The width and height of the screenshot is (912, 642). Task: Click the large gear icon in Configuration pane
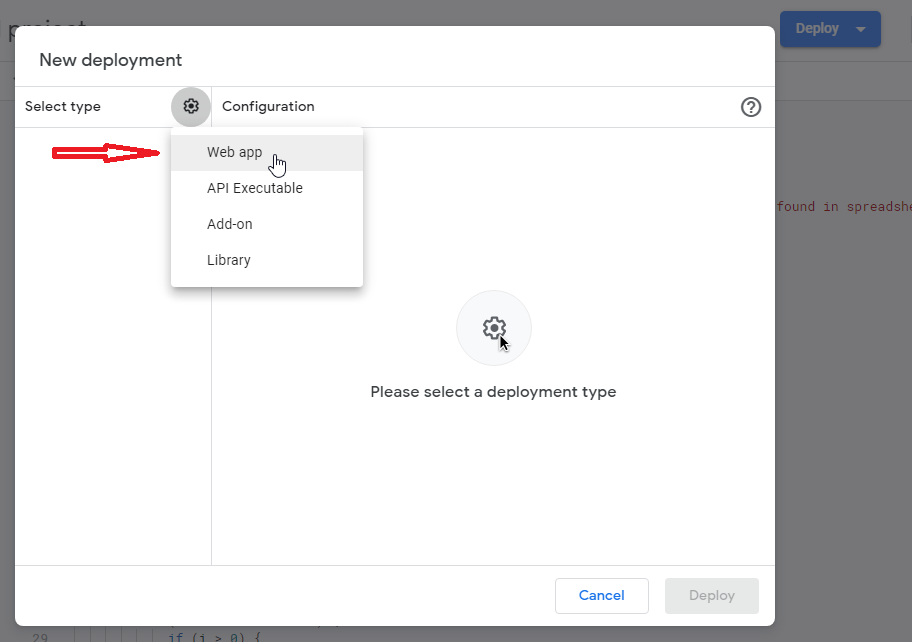[x=494, y=328]
